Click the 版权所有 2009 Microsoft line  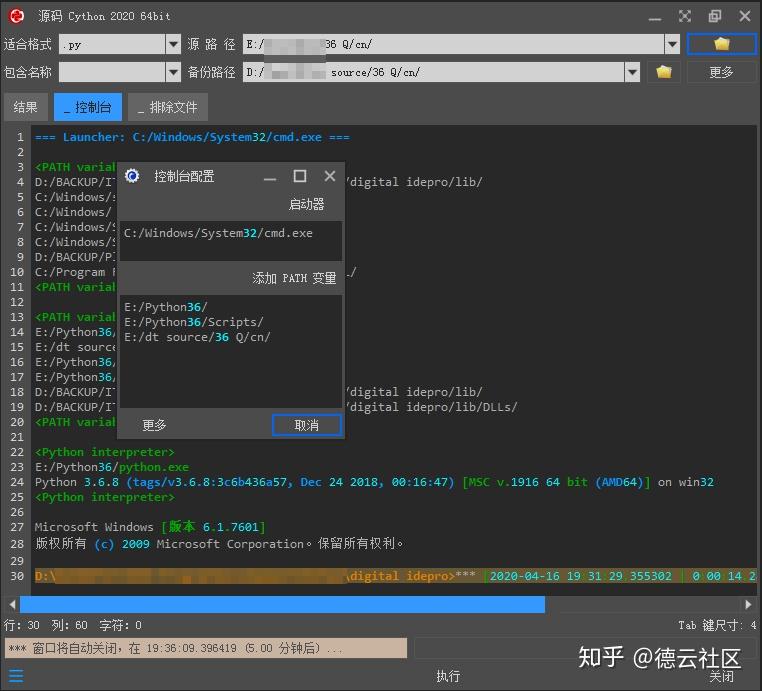[219, 543]
